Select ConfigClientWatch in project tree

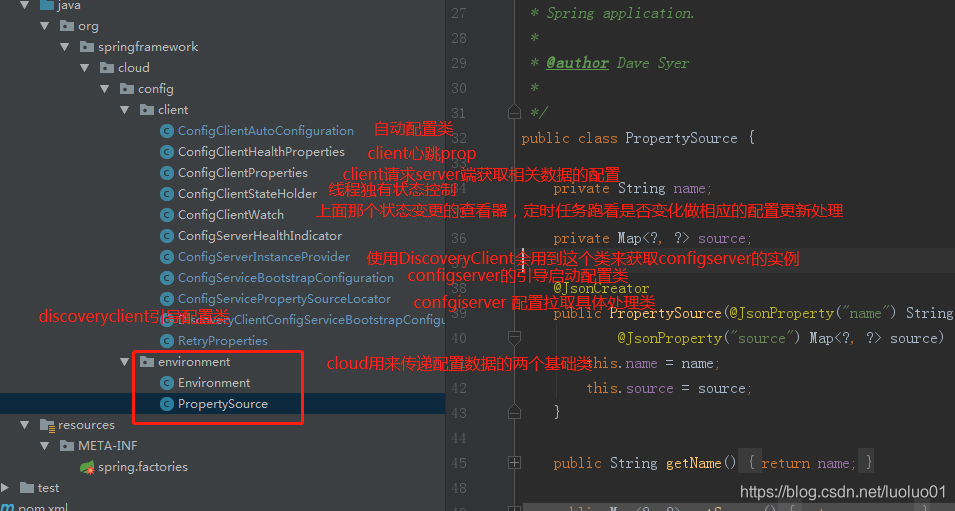click(x=231, y=215)
